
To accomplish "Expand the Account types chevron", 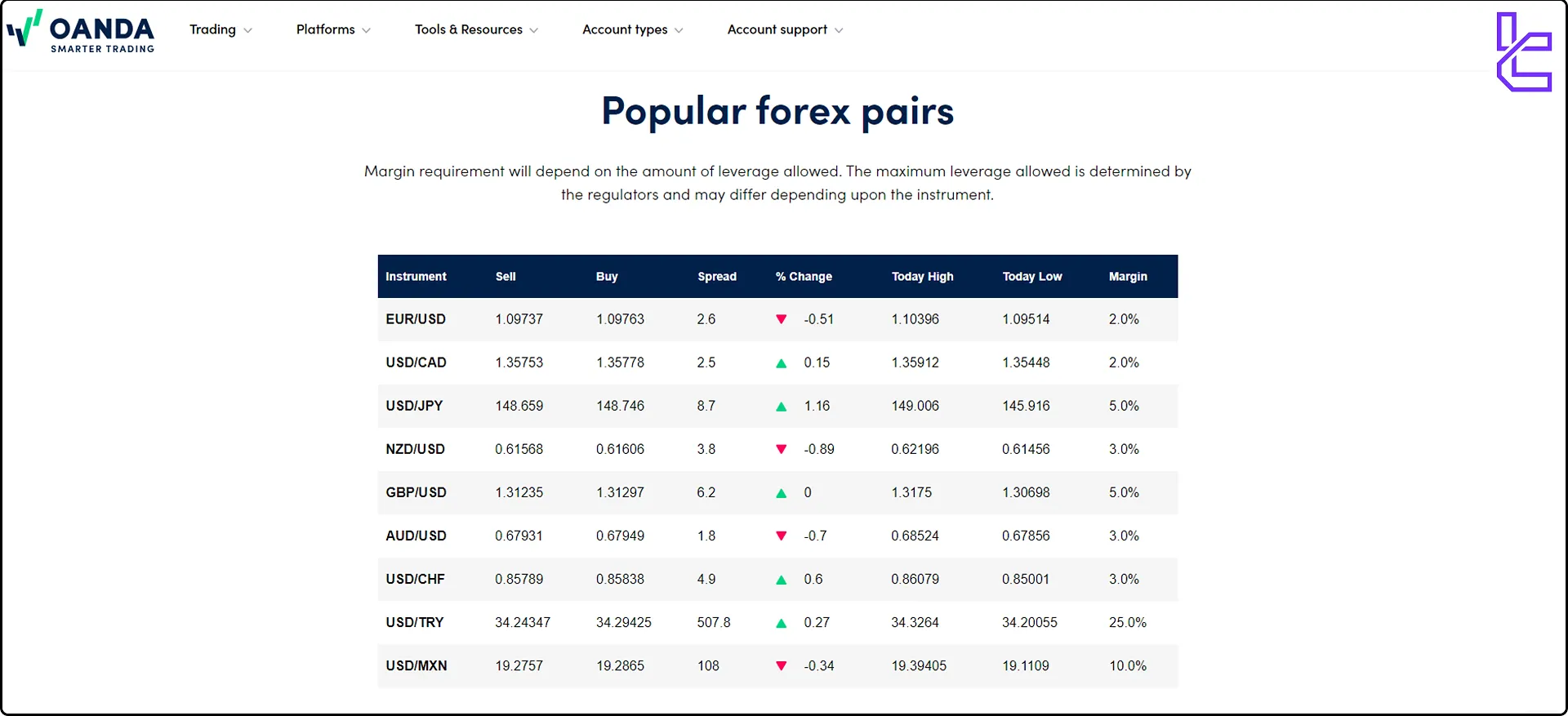I will coord(679,30).
